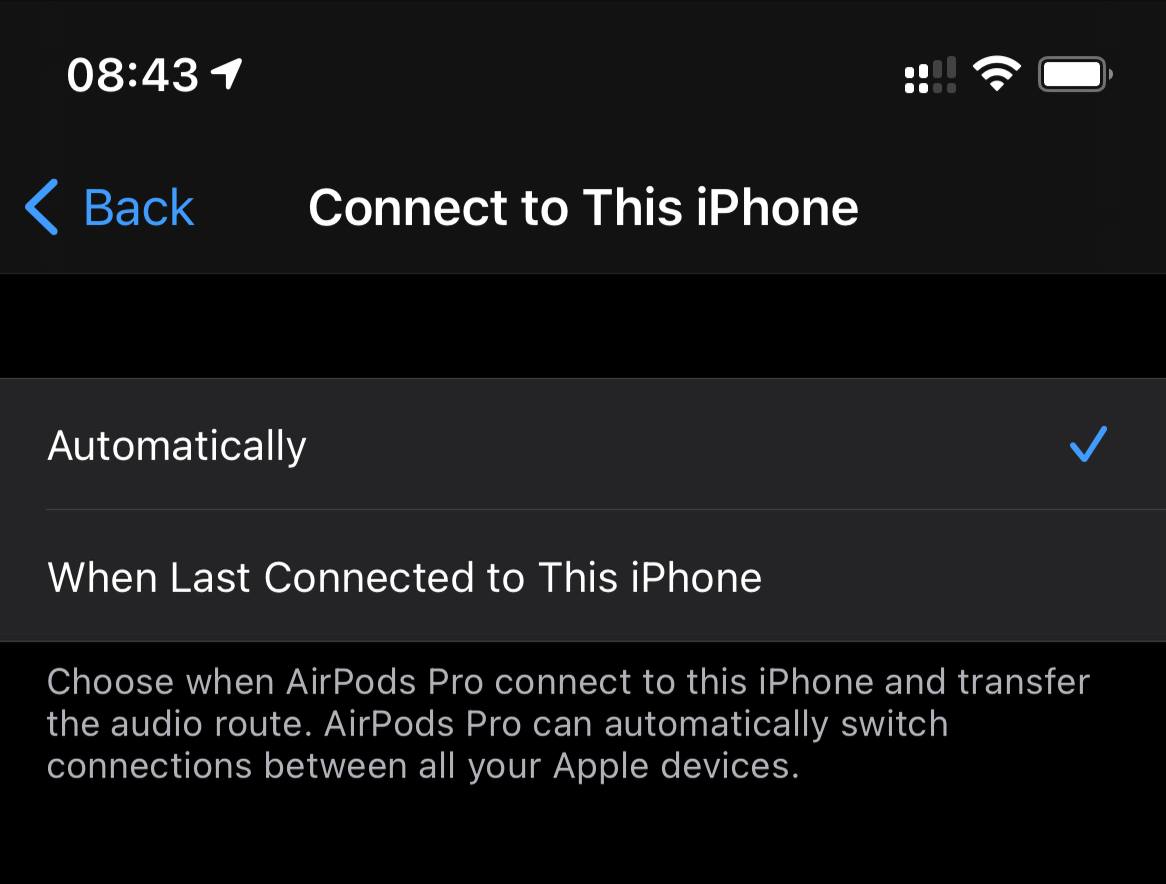Tap the Wi-Fi status icon
Viewport: 1166px width, 884px height.
pos(996,74)
